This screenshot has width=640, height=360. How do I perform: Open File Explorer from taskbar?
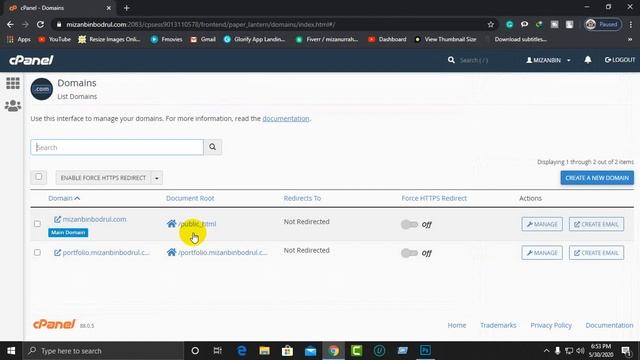tap(264, 351)
